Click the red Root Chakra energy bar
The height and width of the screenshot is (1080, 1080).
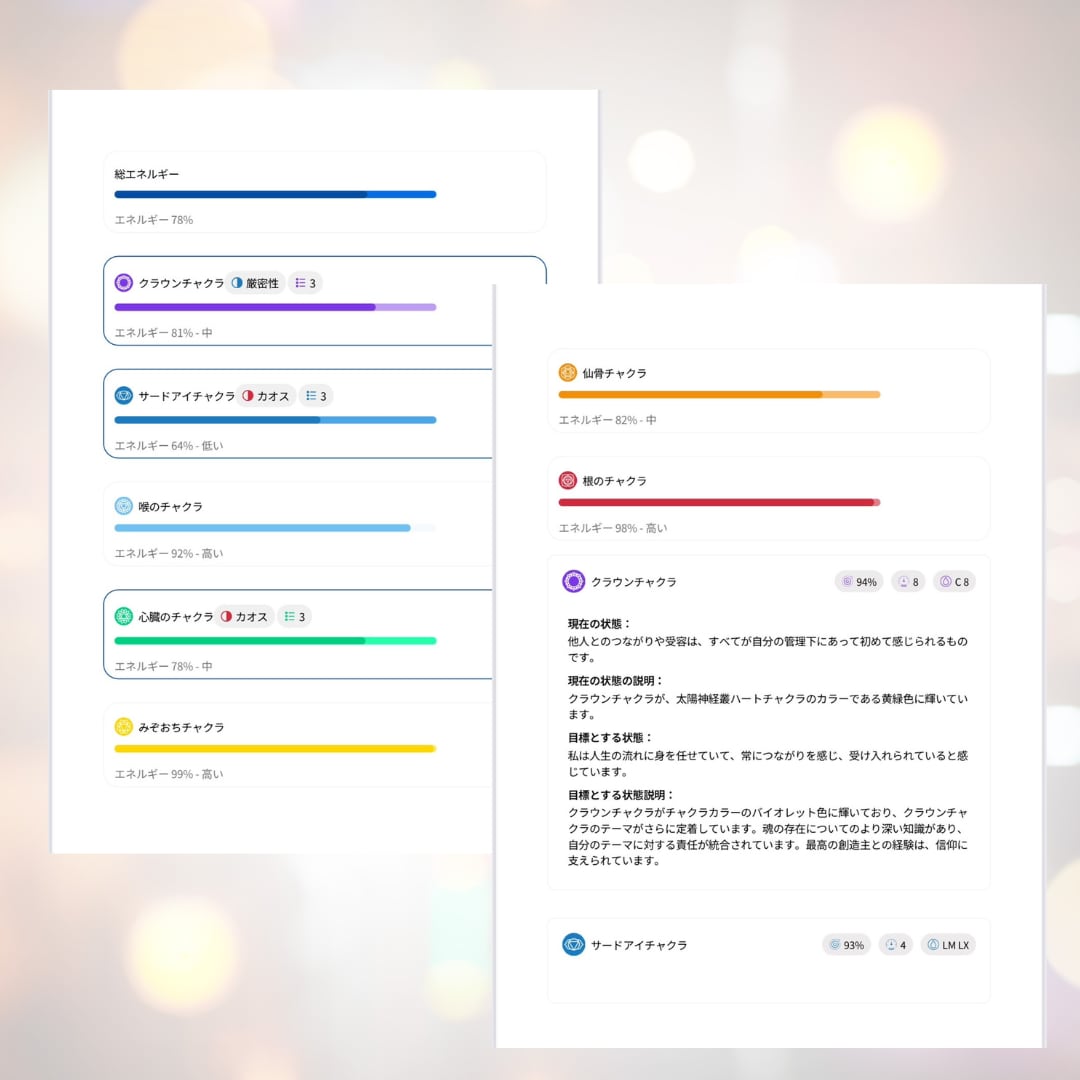click(x=719, y=503)
